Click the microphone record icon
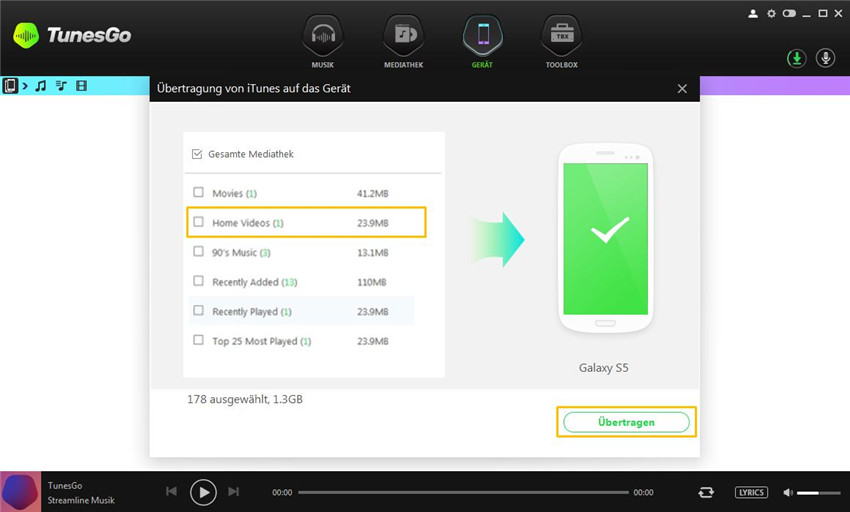 [826, 58]
